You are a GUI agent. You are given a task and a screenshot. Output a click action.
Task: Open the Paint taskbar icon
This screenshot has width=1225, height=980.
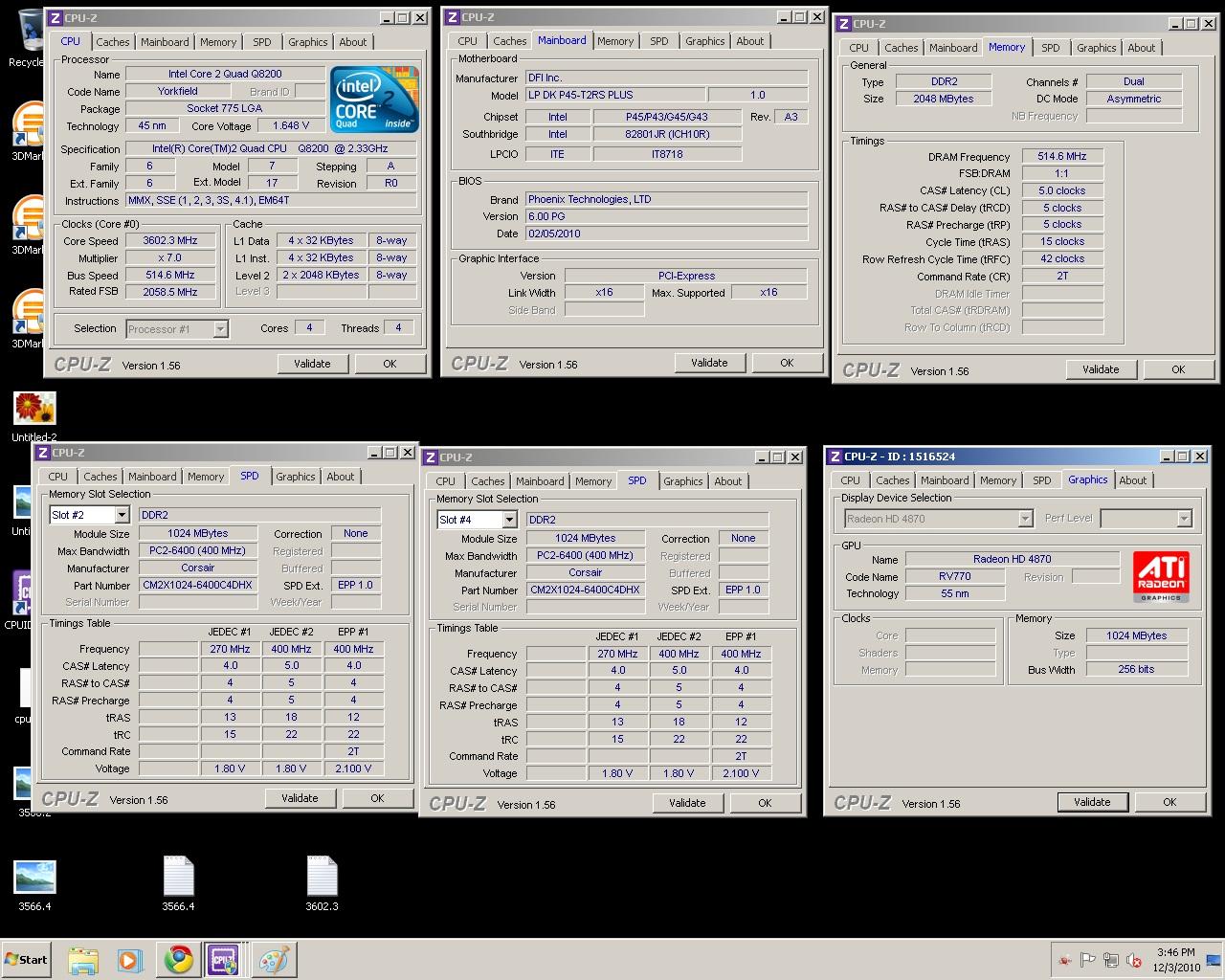[274, 960]
